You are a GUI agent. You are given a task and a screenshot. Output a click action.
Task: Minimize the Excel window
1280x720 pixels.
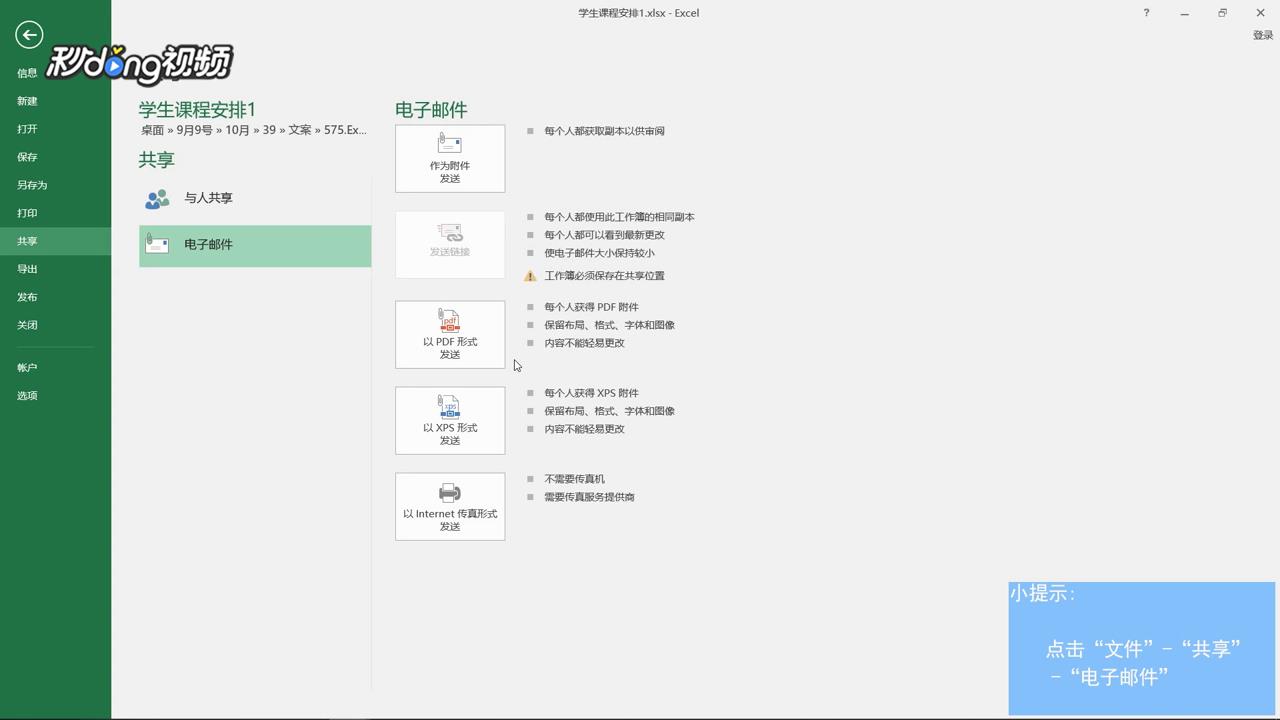pos(1184,13)
